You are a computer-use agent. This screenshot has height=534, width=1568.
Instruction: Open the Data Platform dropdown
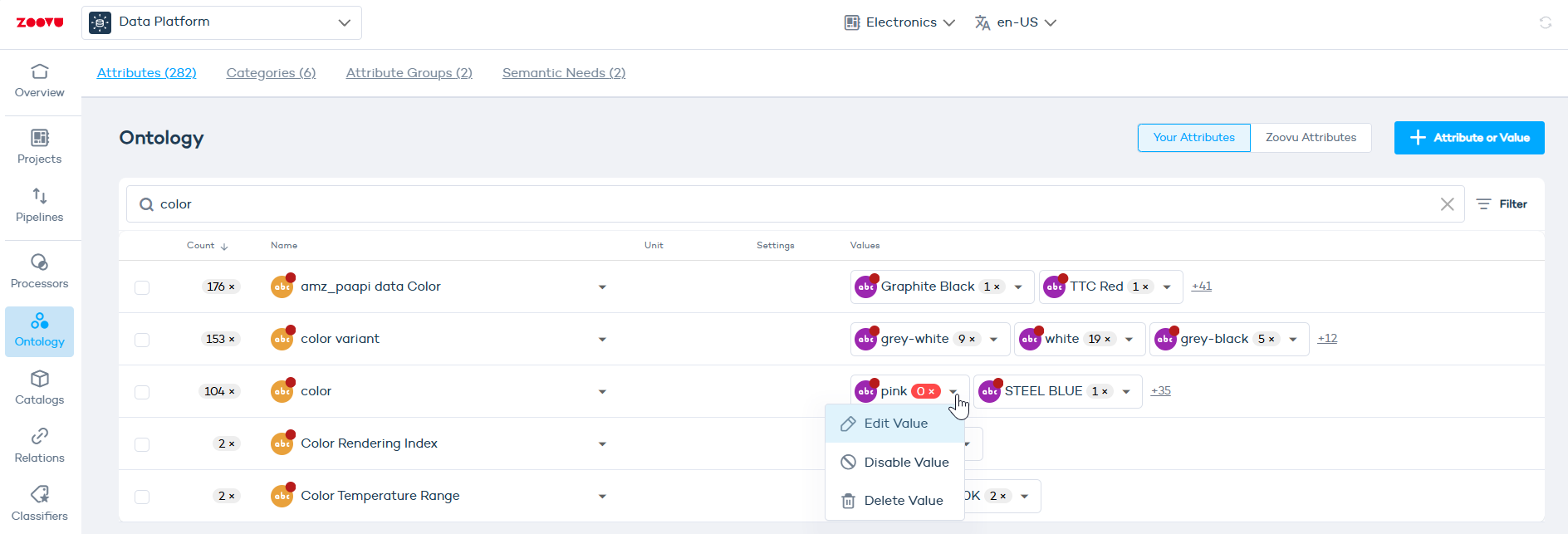click(222, 22)
